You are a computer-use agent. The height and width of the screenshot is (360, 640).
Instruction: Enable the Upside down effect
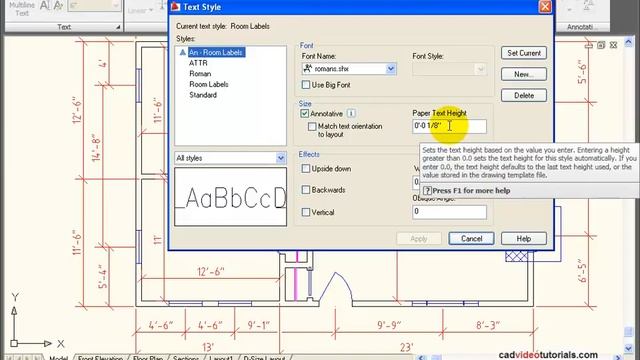tap(306, 169)
